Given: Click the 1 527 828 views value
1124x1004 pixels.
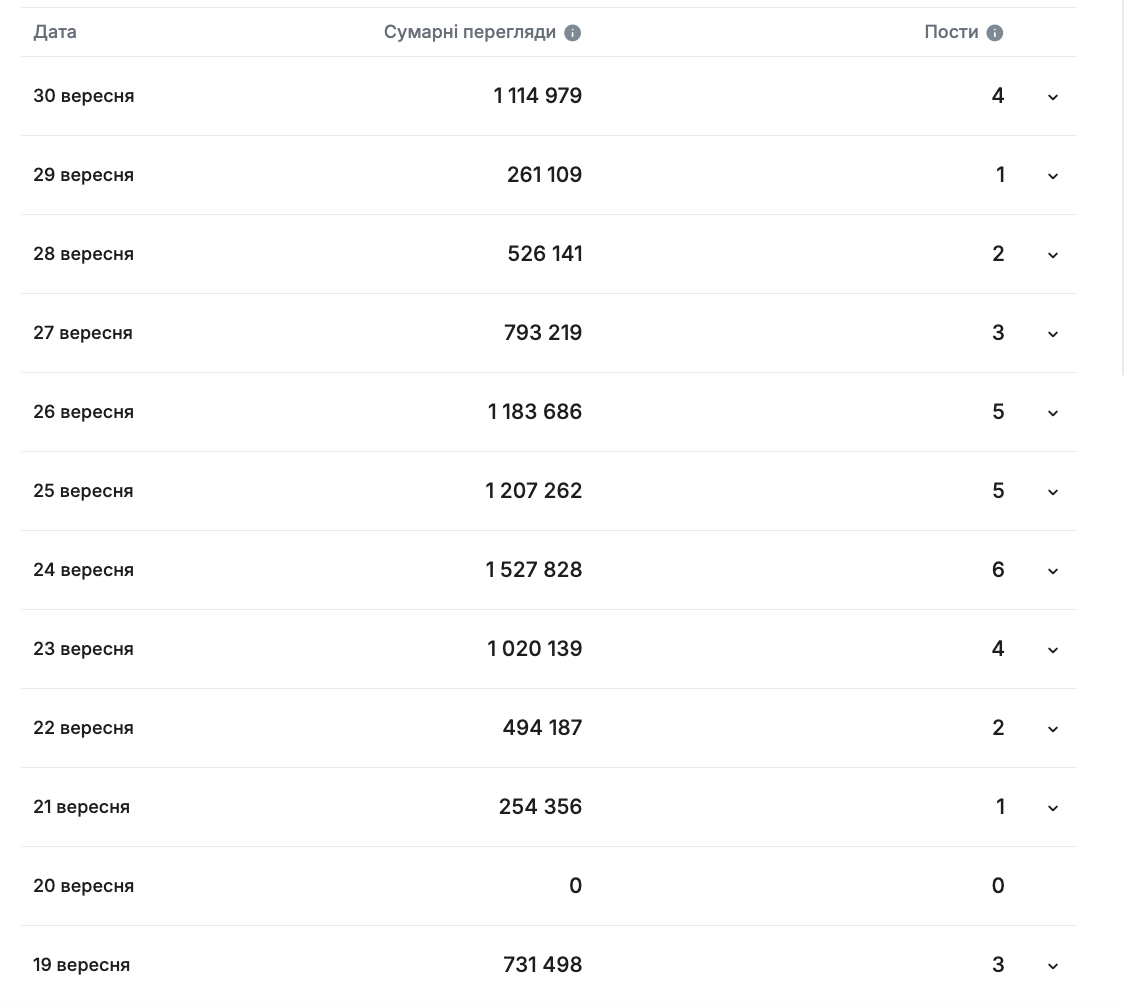Looking at the screenshot, I should 534,570.
